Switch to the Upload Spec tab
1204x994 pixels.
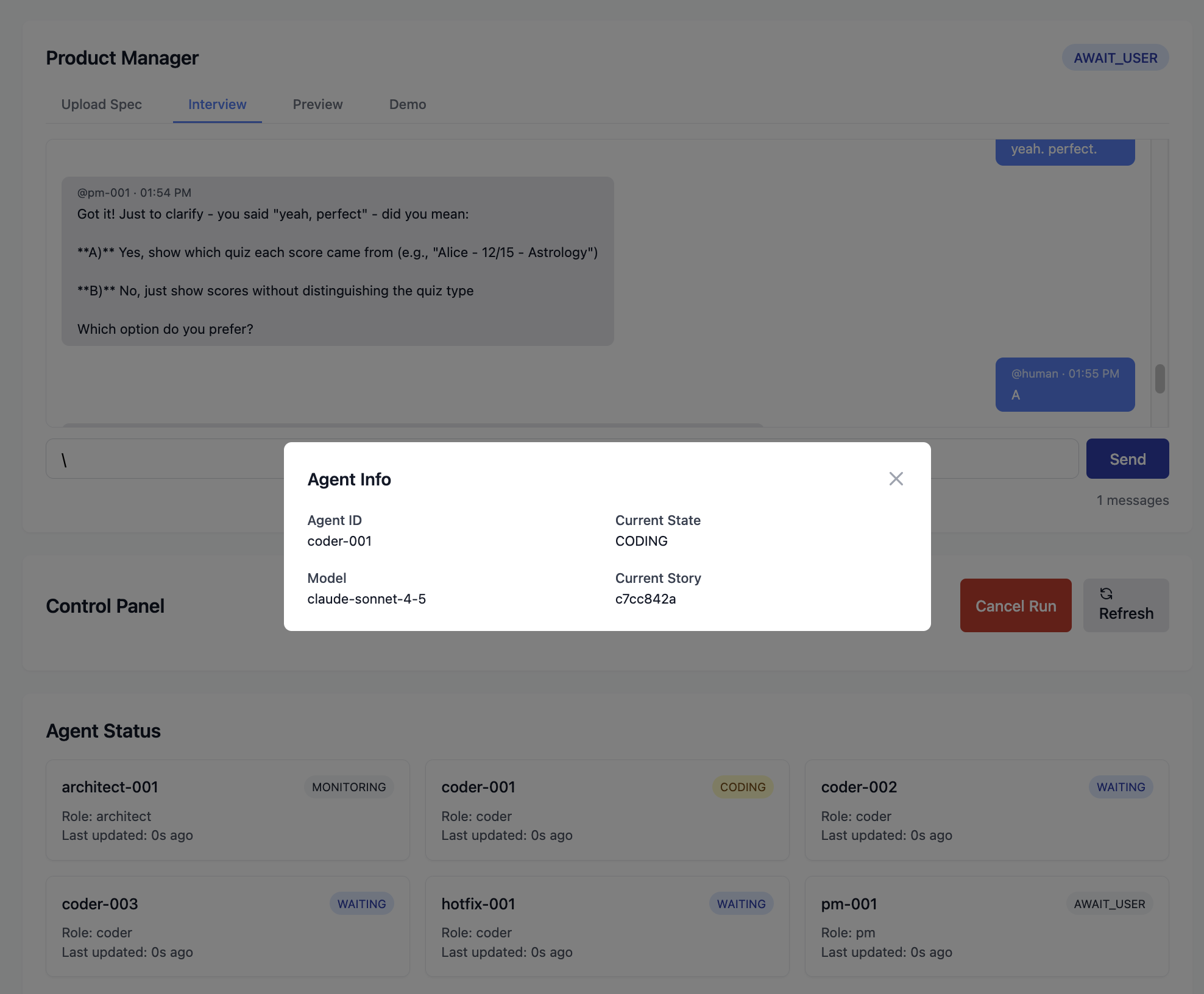(101, 104)
